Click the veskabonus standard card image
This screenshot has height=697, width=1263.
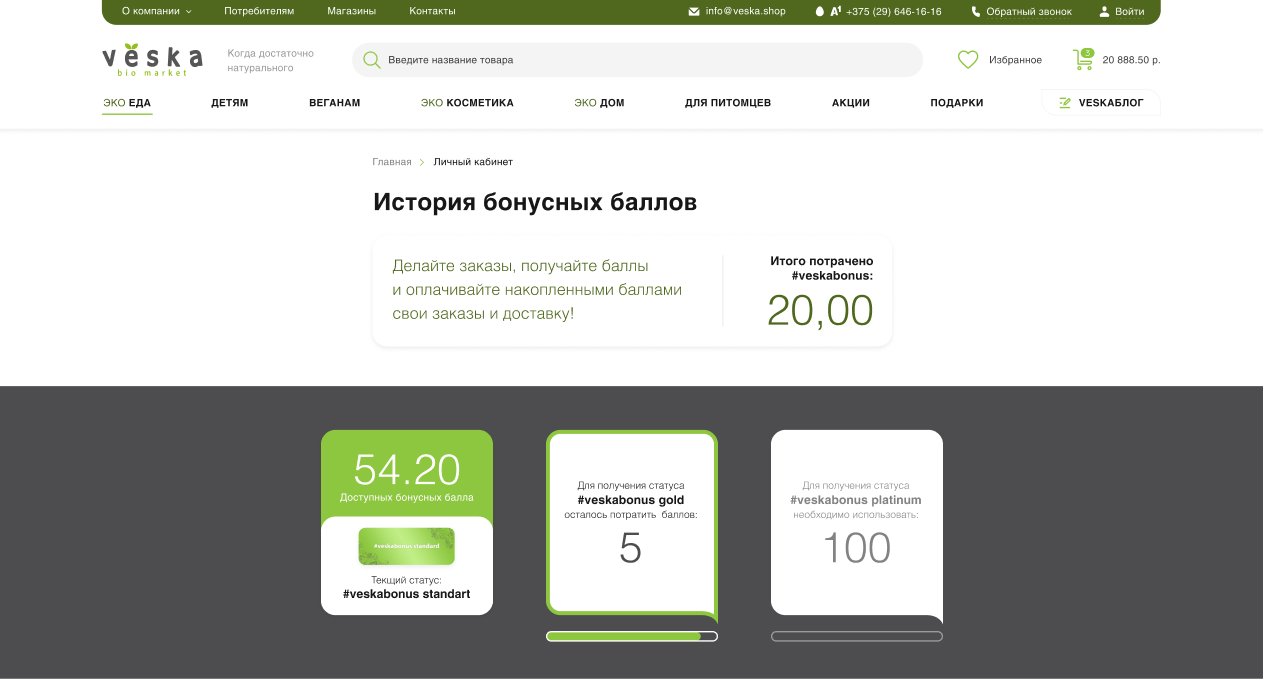[x=406, y=547]
